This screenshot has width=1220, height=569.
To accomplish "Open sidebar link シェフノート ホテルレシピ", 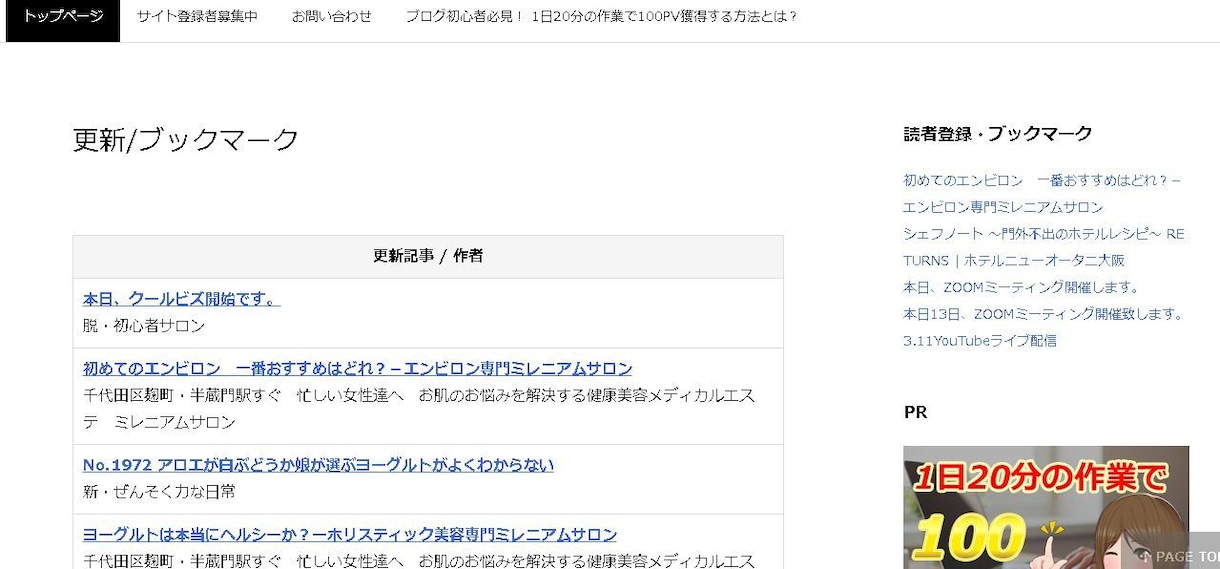I will 1043,247.
